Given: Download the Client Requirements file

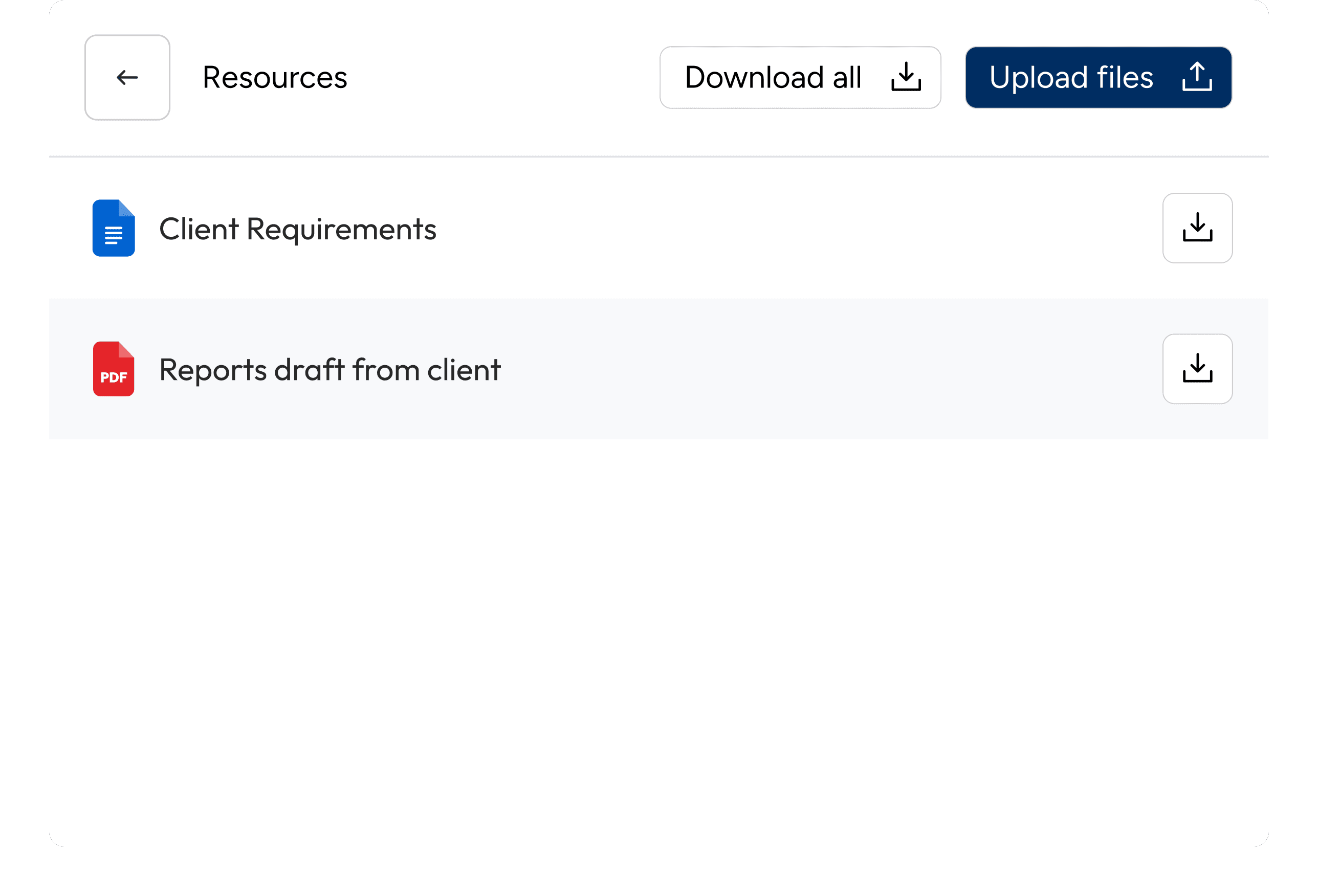Looking at the screenshot, I should tap(1197, 229).
